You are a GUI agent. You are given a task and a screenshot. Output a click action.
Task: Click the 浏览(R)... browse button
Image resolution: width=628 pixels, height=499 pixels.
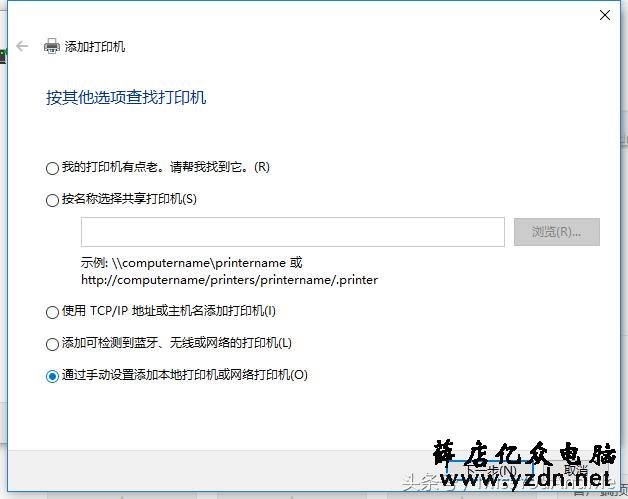[x=557, y=232]
